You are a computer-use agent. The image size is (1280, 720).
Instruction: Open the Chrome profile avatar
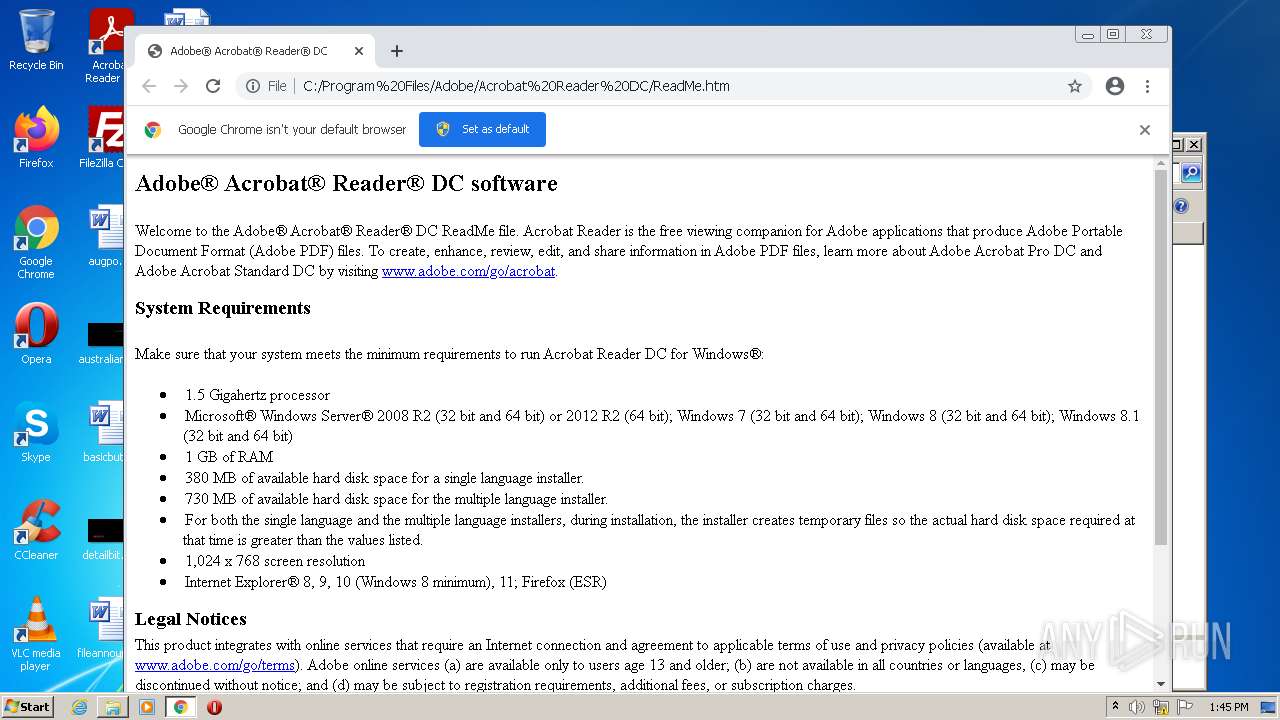pos(1115,86)
